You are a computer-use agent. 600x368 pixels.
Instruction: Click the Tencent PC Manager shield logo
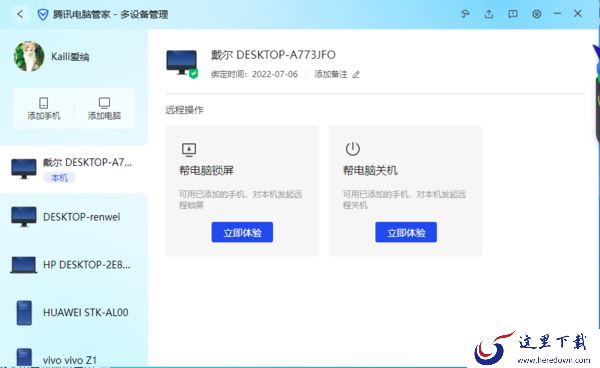[42, 15]
